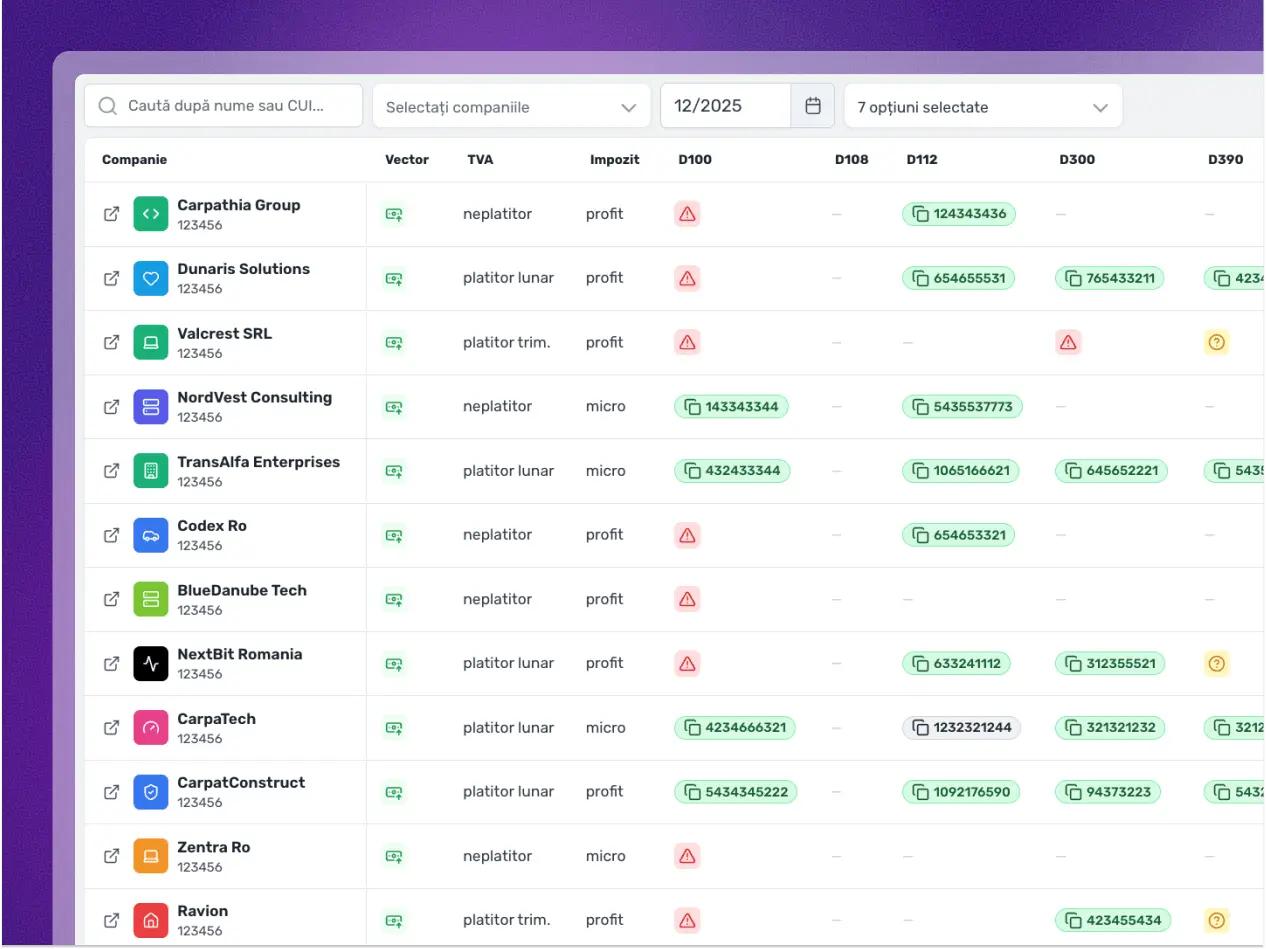This screenshot has height=949, width=1266.
Task: Click Valcrest SRL D300 warning icon
Action: pos(1068,342)
